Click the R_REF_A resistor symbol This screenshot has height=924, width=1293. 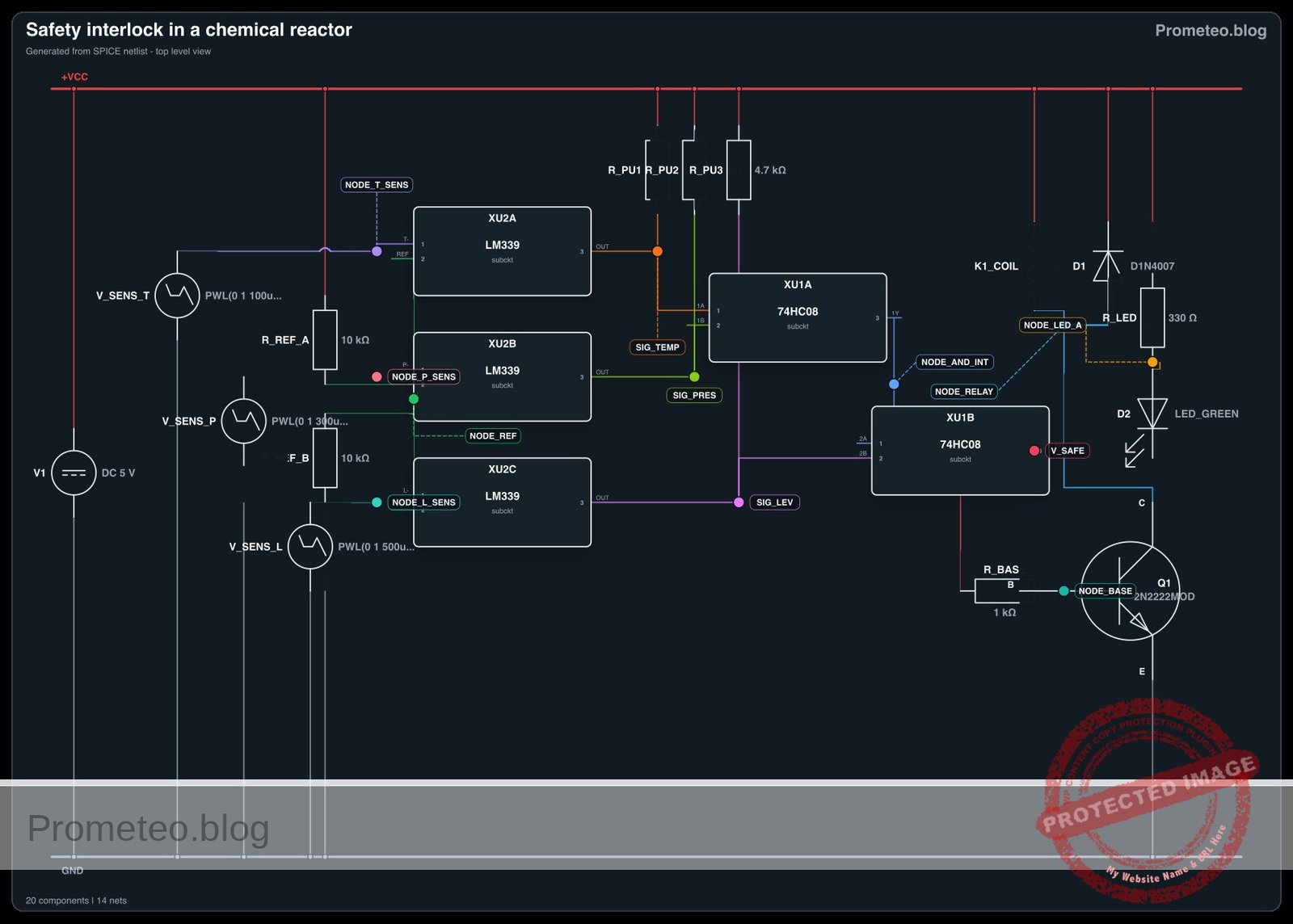tap(325, 340)
